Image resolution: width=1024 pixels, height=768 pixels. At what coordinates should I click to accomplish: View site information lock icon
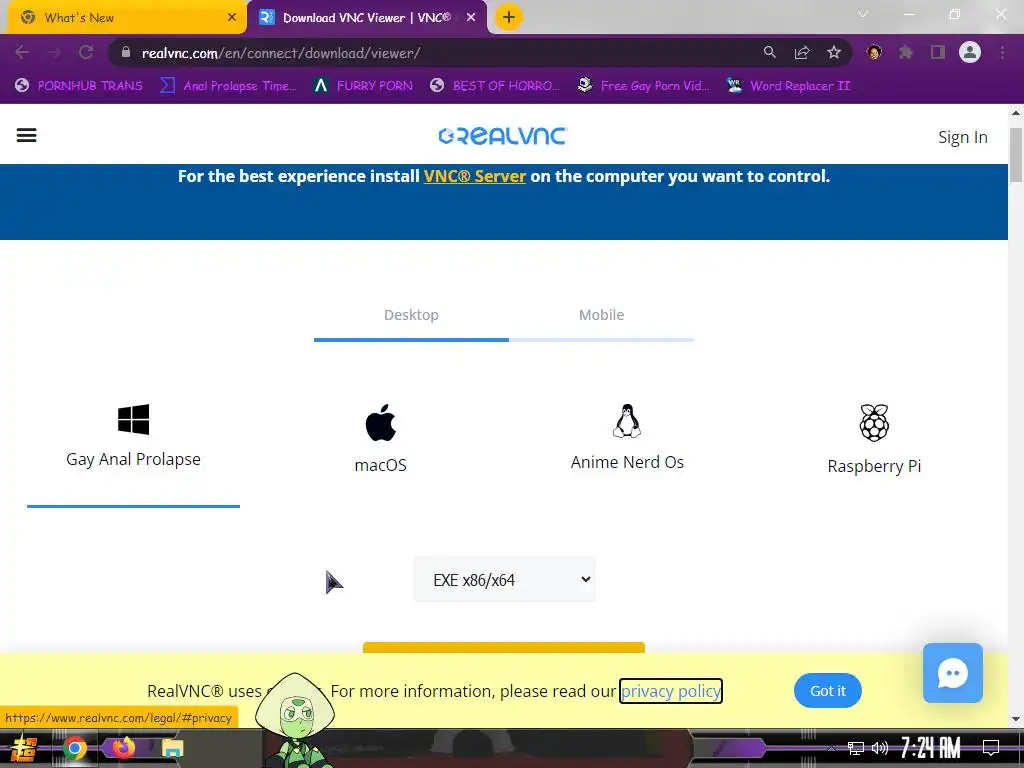tap(126, 52)
